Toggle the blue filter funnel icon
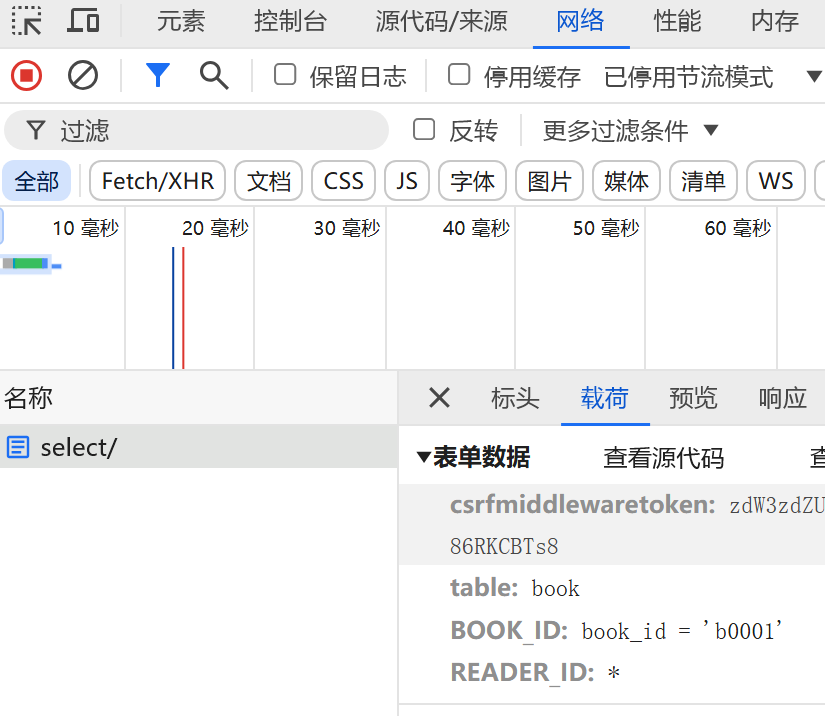Viewport: 825px width, 716px height. click(x=158, y=75)
